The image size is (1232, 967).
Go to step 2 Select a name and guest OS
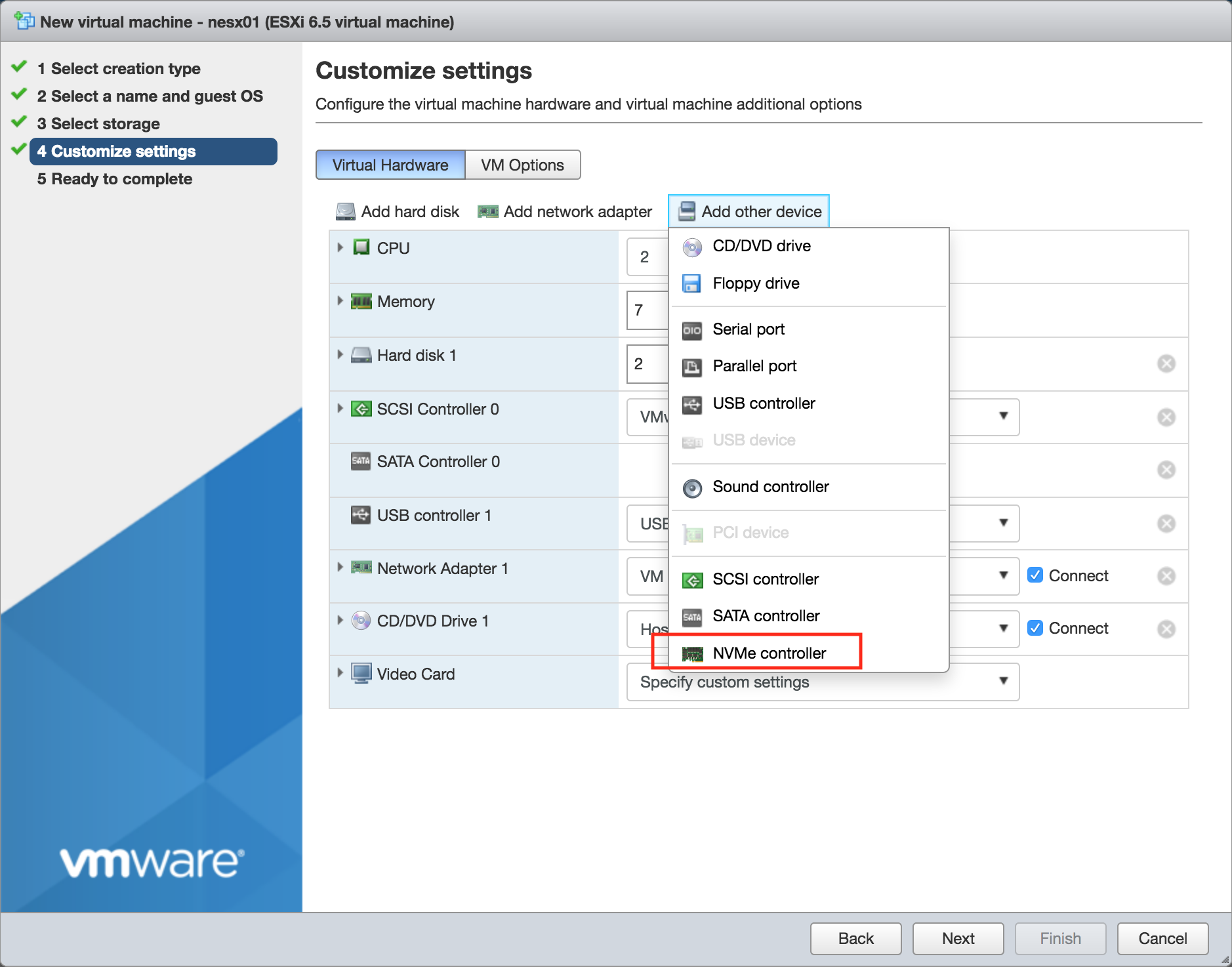point(150,96)
